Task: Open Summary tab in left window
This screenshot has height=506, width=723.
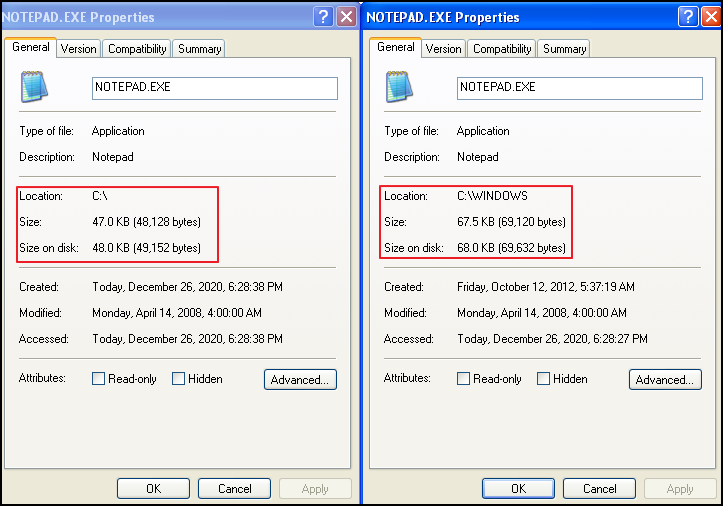Action: click(x=200, y=49)
